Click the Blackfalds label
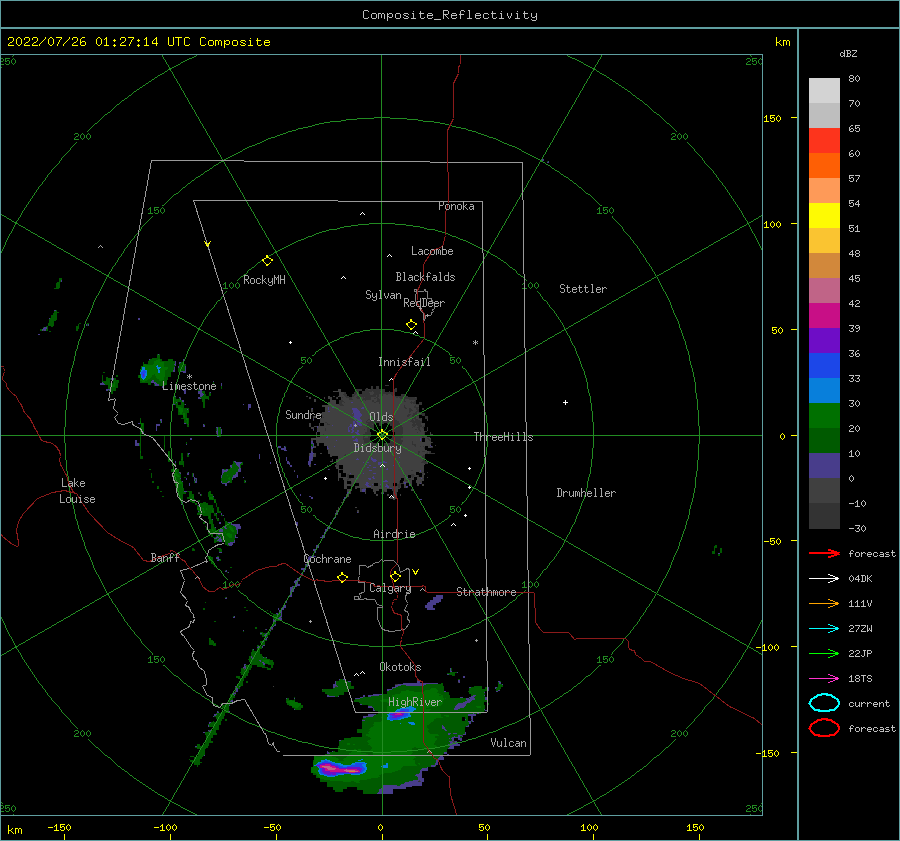 click(x=425, y=277)
